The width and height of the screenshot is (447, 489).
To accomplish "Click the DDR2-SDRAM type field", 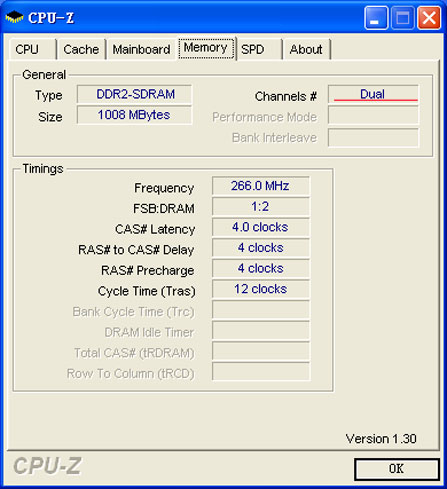I will (134, 94).
